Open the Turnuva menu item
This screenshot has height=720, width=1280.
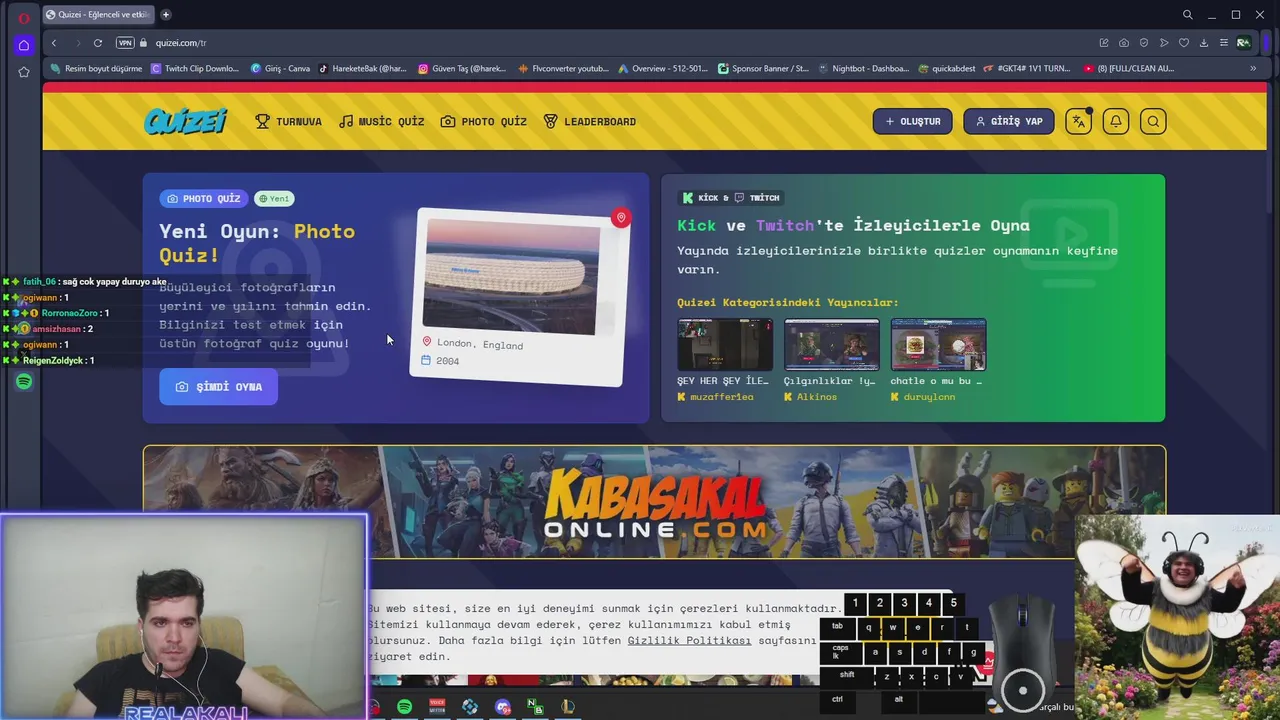(x=288, y=121)
